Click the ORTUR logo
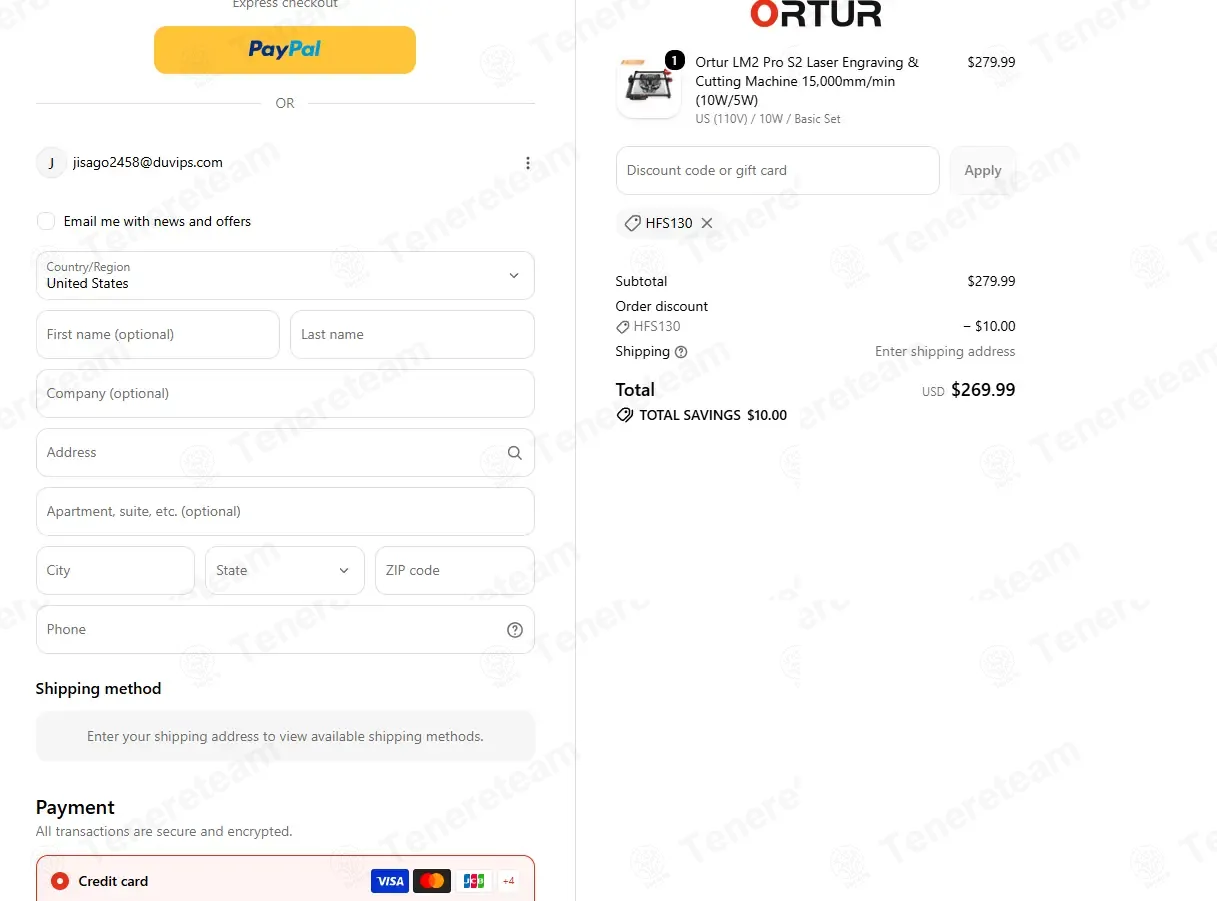The height and width of the screenshot is (901, 1217). click(x=816, y=14)
